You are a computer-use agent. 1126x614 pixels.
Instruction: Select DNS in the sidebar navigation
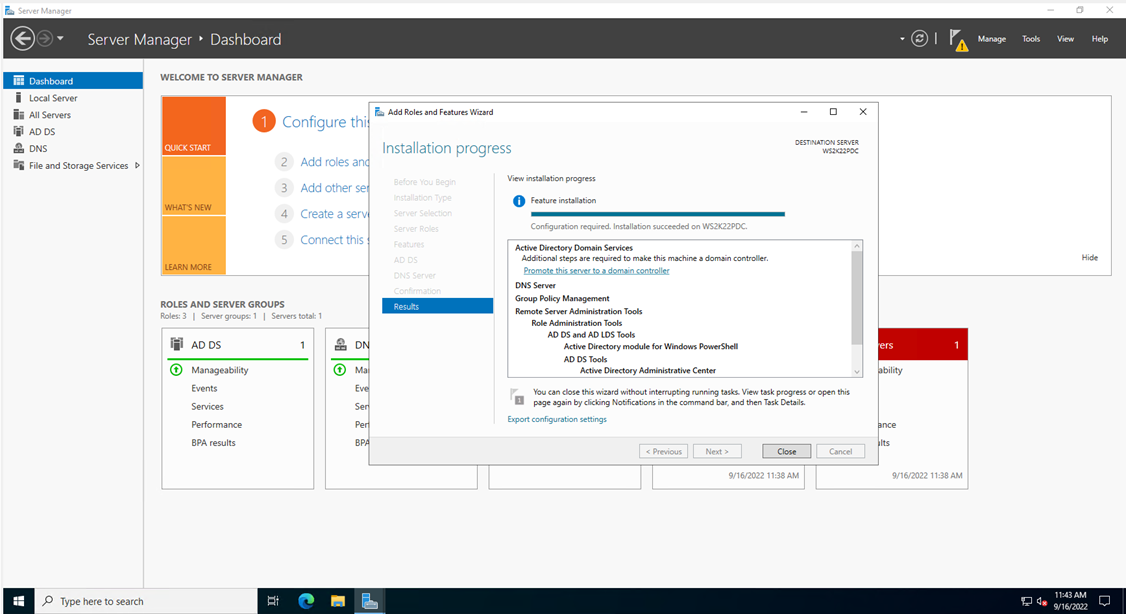coord(36,148)
